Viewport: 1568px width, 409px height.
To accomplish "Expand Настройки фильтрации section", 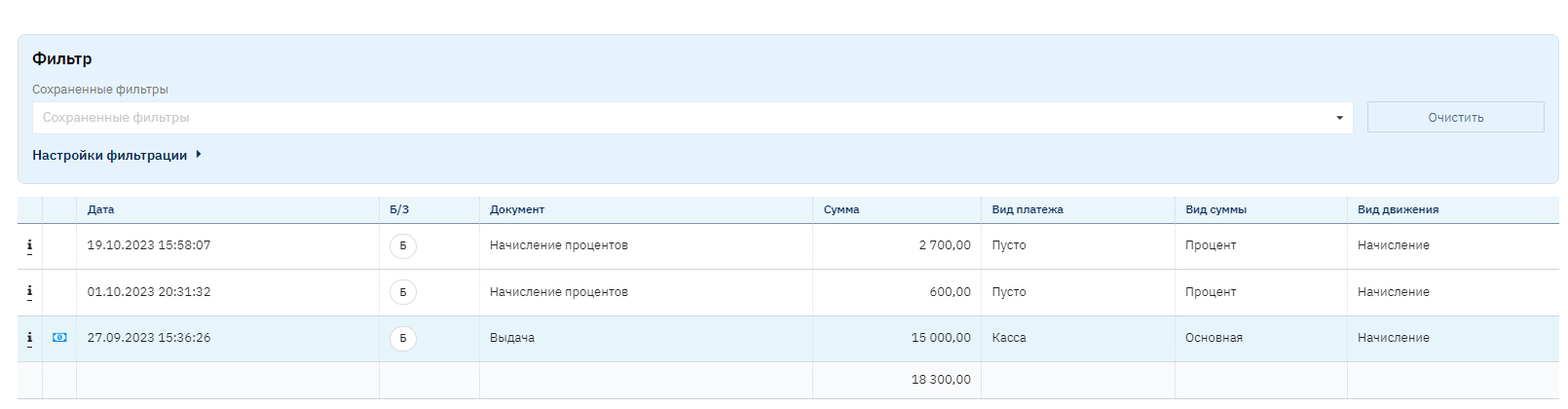I will pyautogui.click(x=117, y=155).
